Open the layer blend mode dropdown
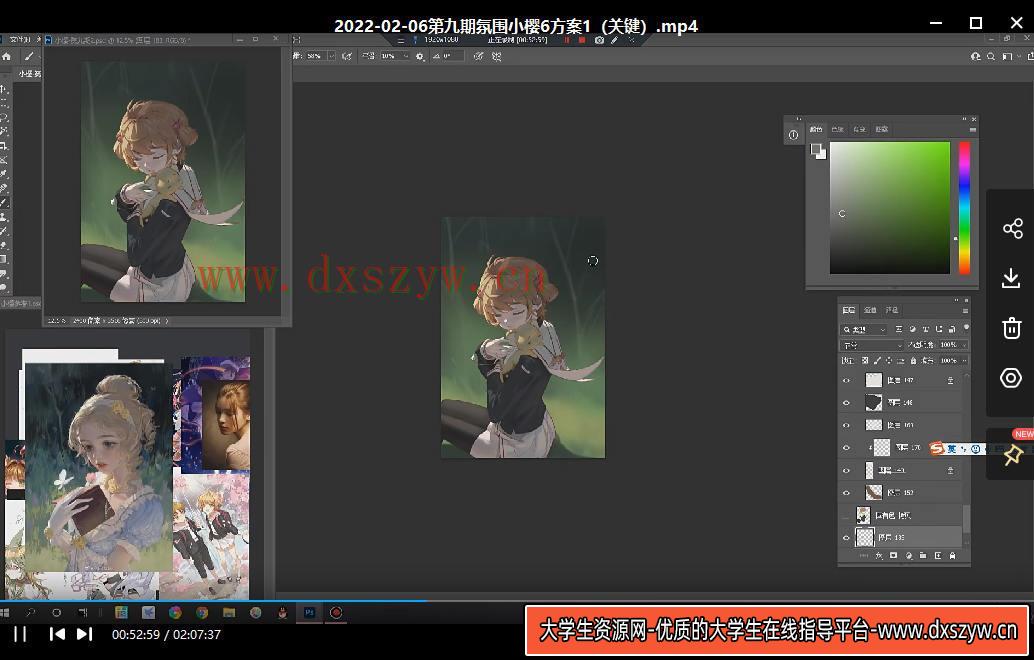Image resolution: width=1034 pixels, height=660 pixels. [872, 345]
